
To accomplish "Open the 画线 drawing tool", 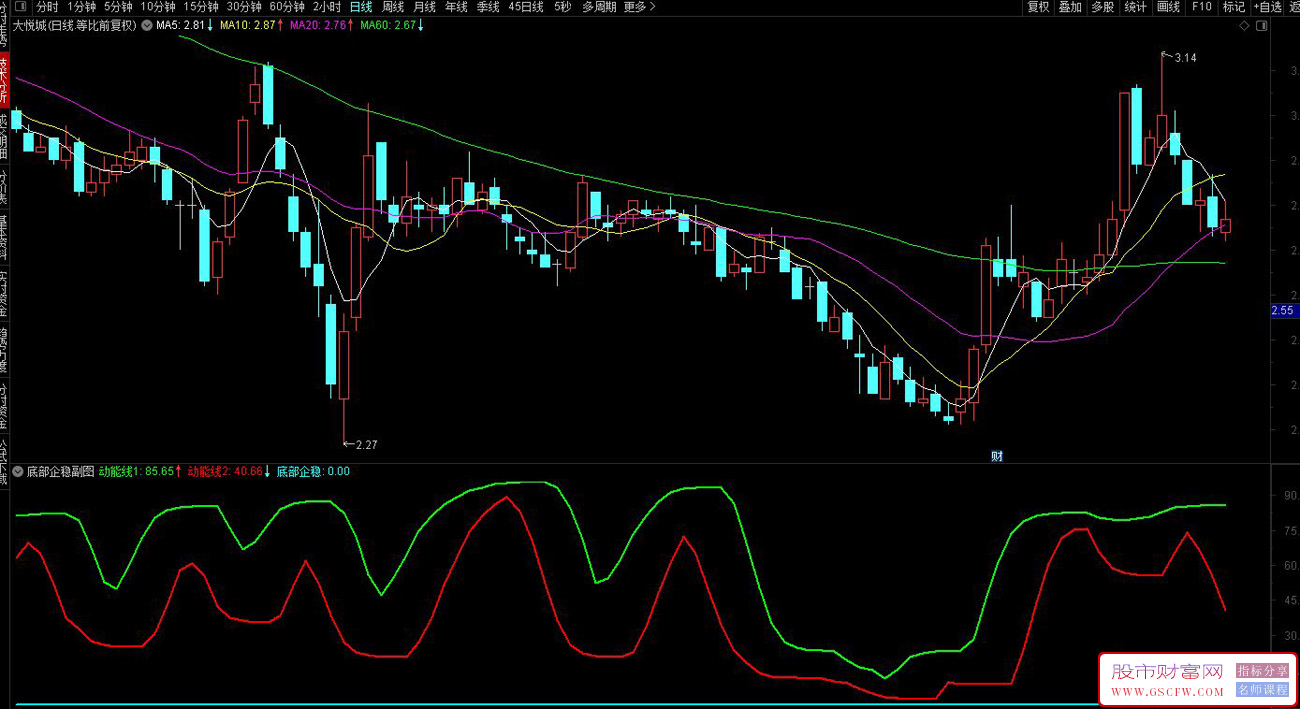I will point(1168,7).
